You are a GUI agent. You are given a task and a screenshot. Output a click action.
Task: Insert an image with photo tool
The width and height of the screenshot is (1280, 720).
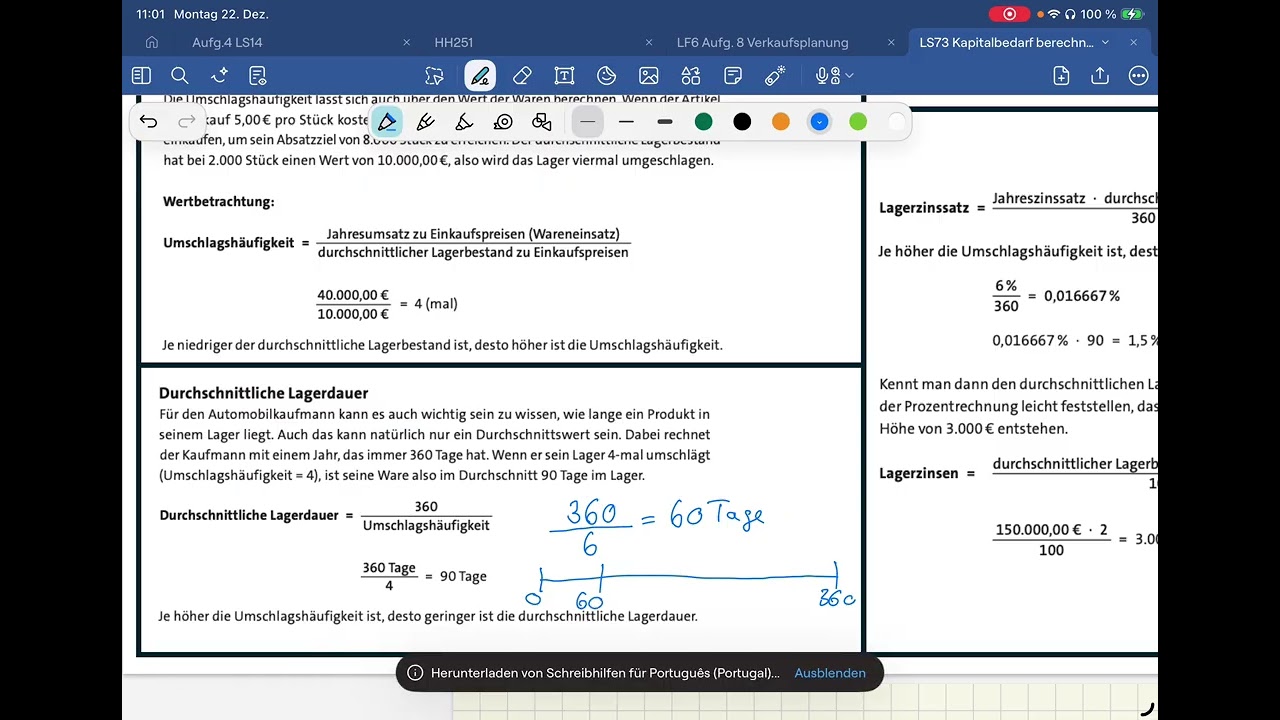649,76
